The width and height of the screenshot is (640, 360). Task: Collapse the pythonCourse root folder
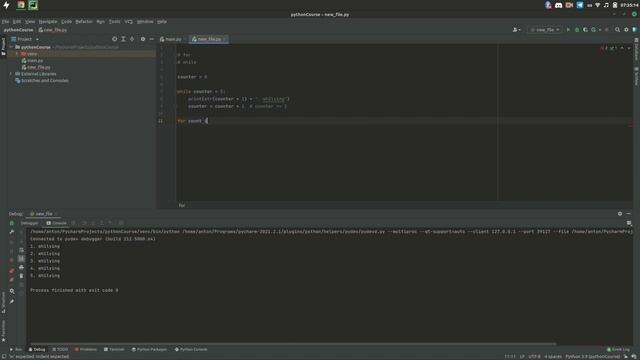[x=11, y=47]
